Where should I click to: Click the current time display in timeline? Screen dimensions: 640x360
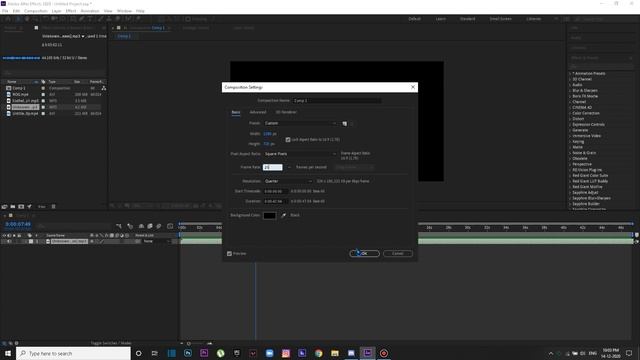pyautogui.click(x=18, y=224)
